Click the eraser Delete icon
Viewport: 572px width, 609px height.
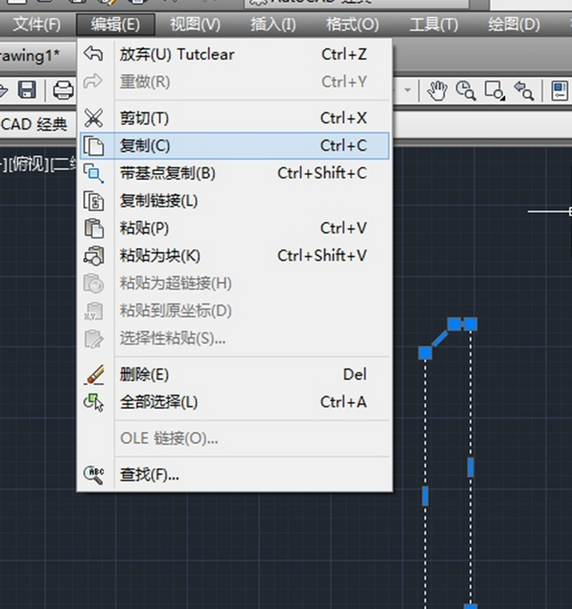(94, 375)
